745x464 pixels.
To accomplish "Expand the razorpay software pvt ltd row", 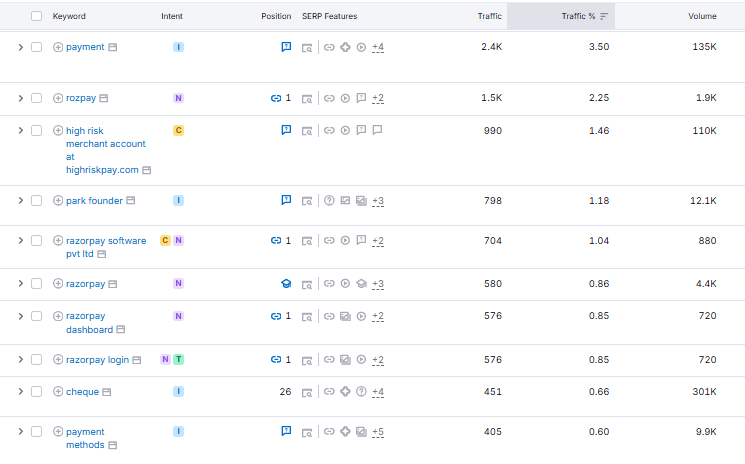I will point(19,241).
